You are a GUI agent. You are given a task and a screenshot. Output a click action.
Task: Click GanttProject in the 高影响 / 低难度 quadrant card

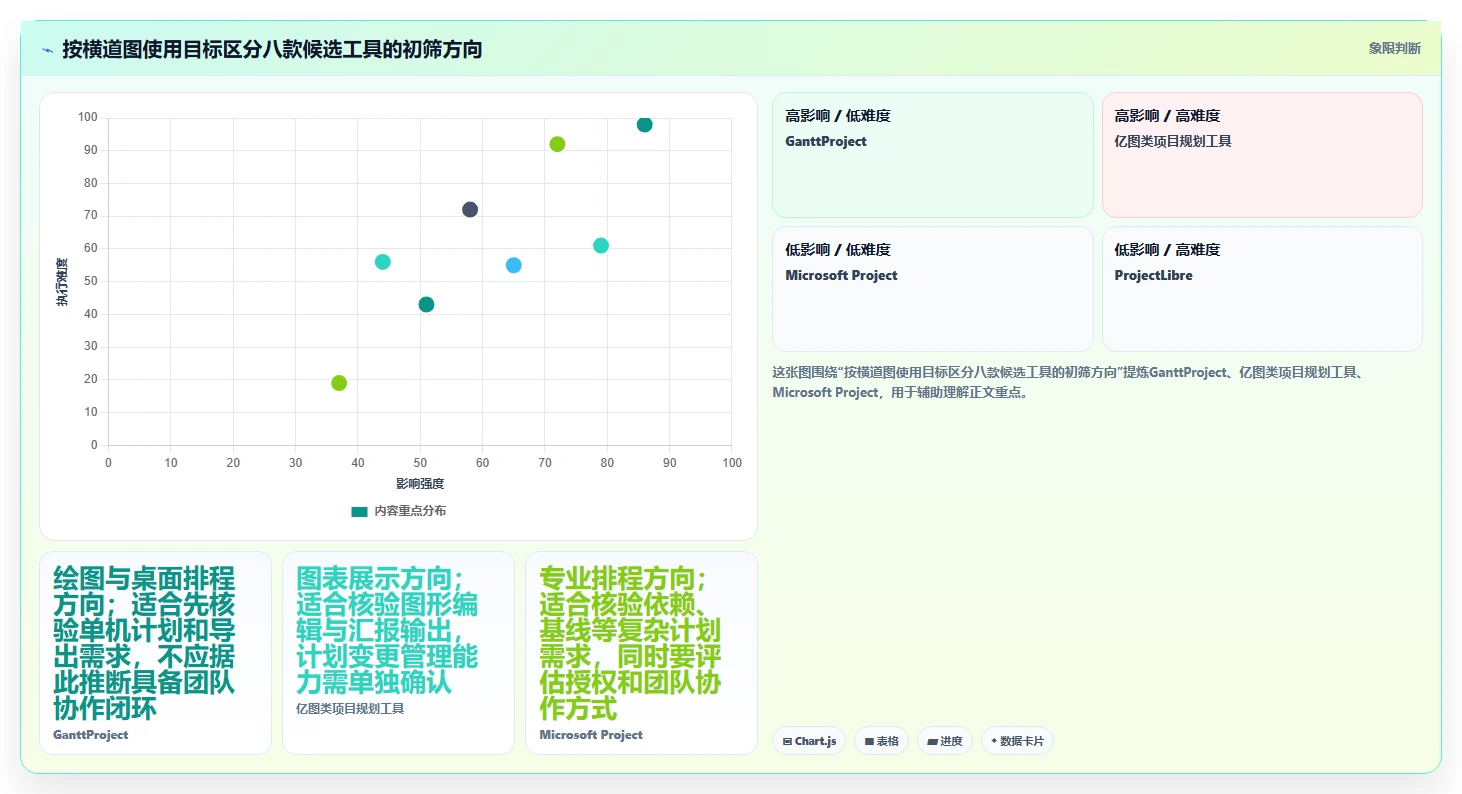click(x=826, y=142)
